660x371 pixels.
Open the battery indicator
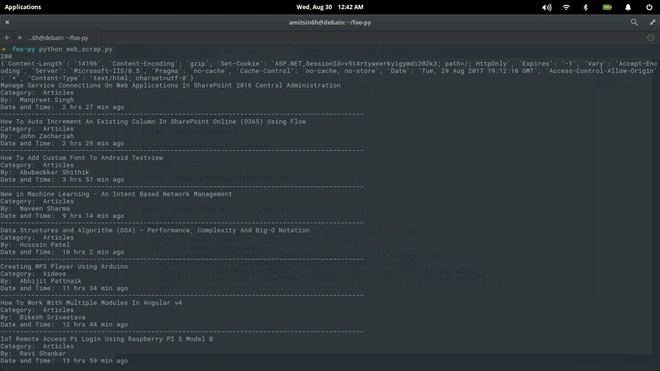pos(607,7)
